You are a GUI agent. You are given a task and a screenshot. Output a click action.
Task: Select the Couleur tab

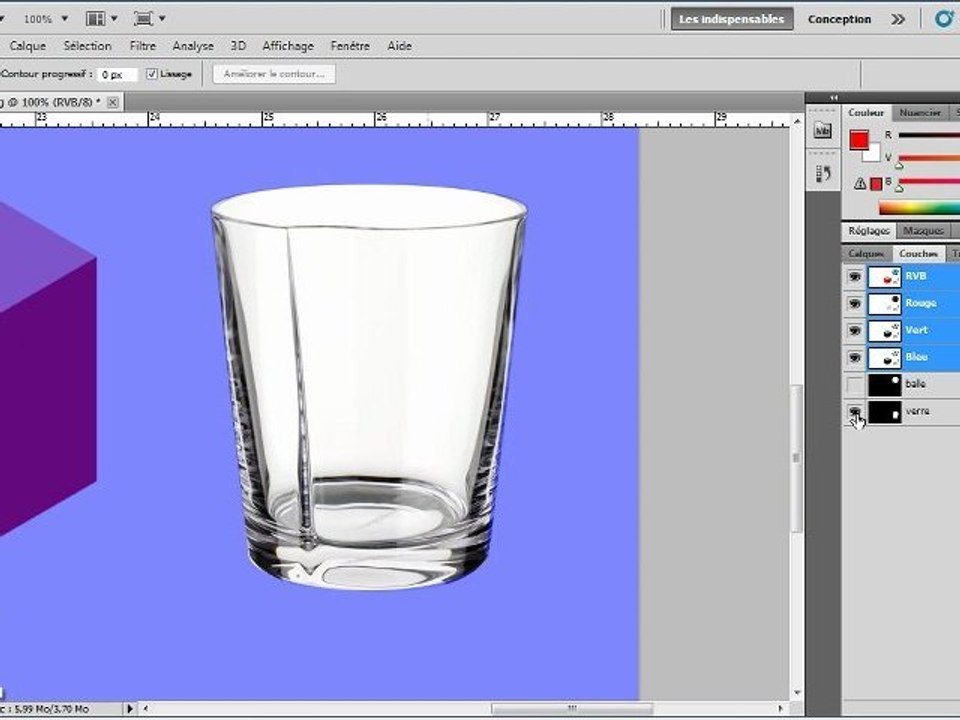866,113
